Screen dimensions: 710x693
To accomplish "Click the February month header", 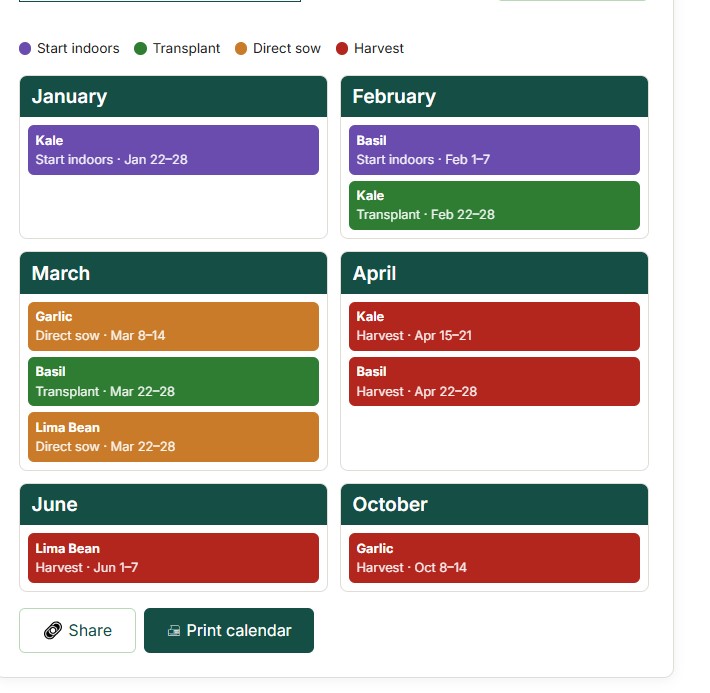I will pyautogui.click(x=494, y=96).
